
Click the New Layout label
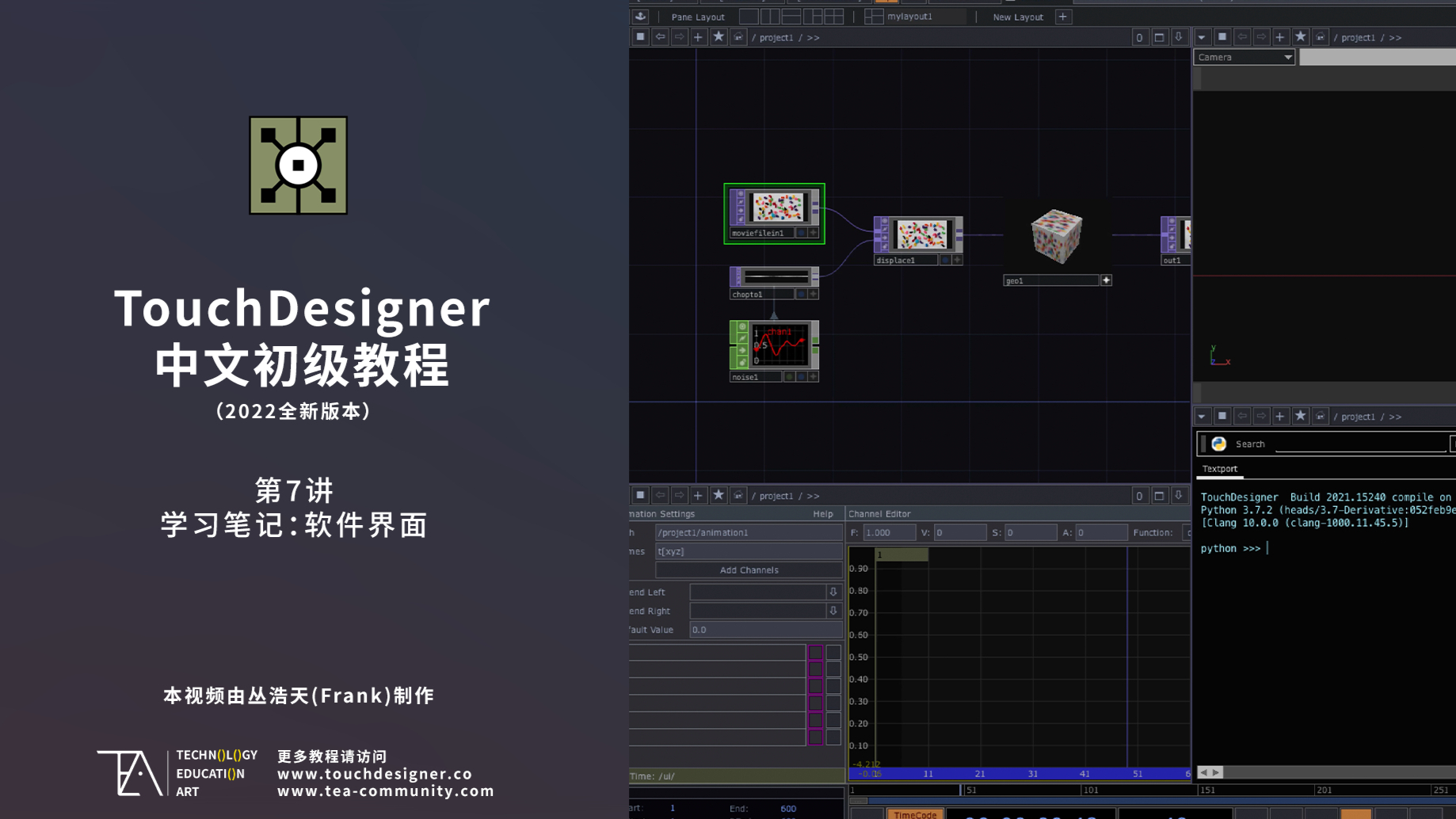pos(1018,17)
